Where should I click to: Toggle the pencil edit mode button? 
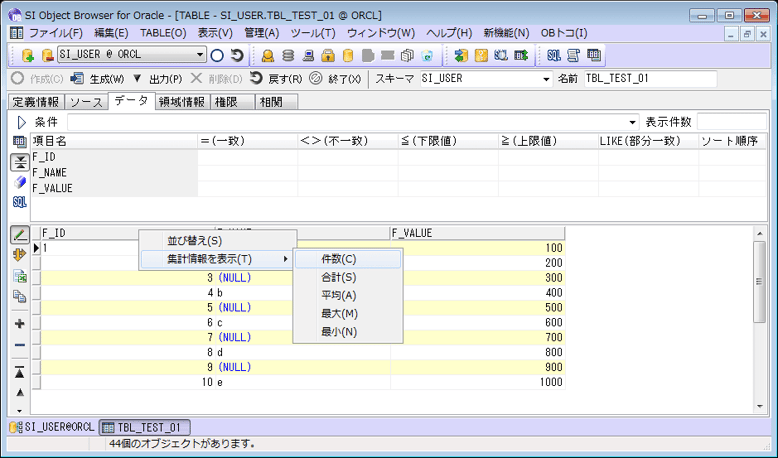click(20, 234)
